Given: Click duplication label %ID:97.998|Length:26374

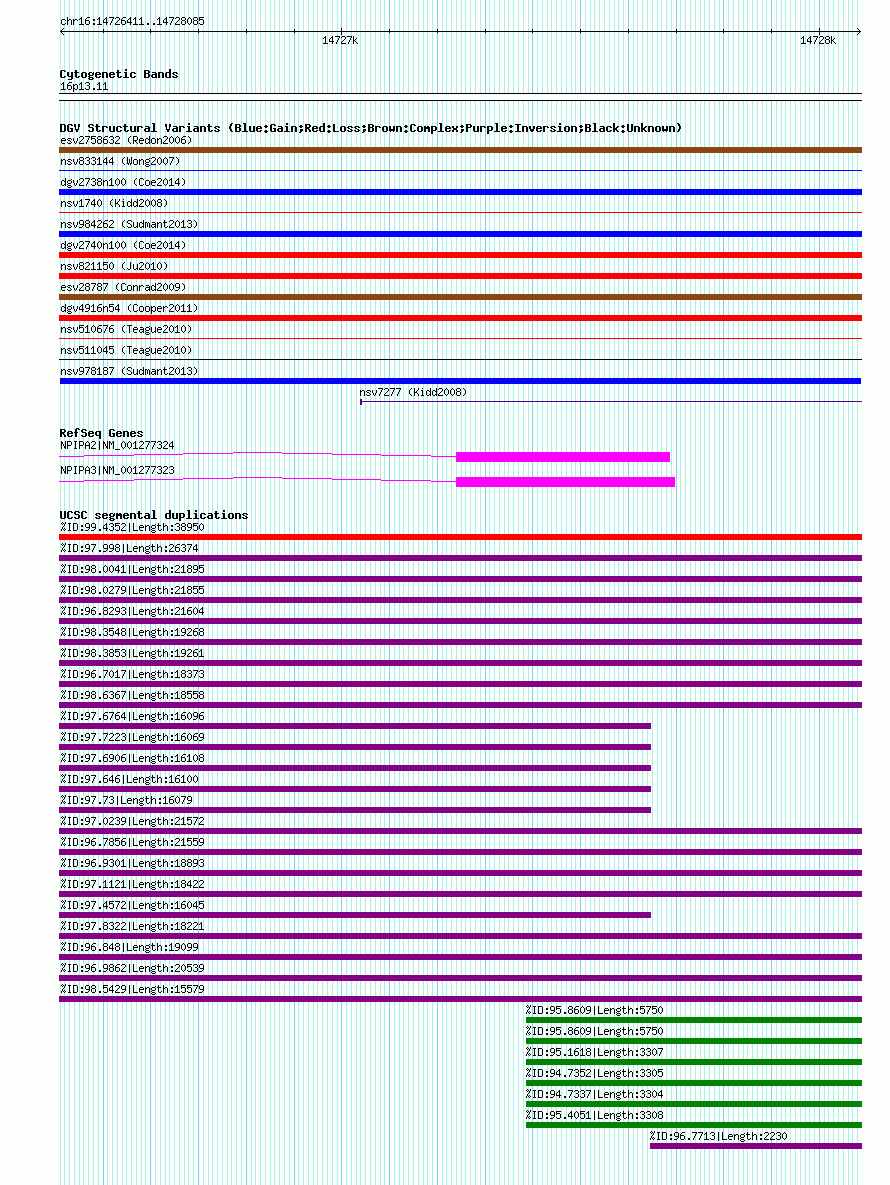Looking at the screenshot, I should [129, 549].
